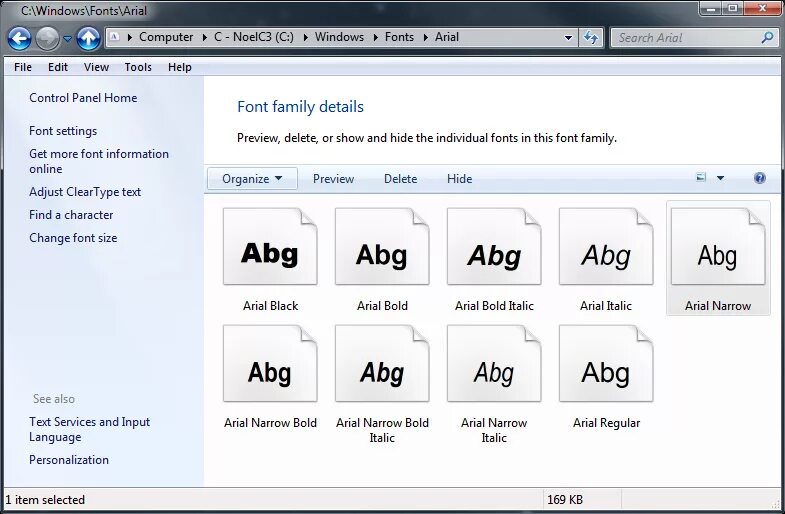Go back with the blue Back arrow
Image resolution: width=785 pixels, height=514 pixels.
tap(19, 38)
